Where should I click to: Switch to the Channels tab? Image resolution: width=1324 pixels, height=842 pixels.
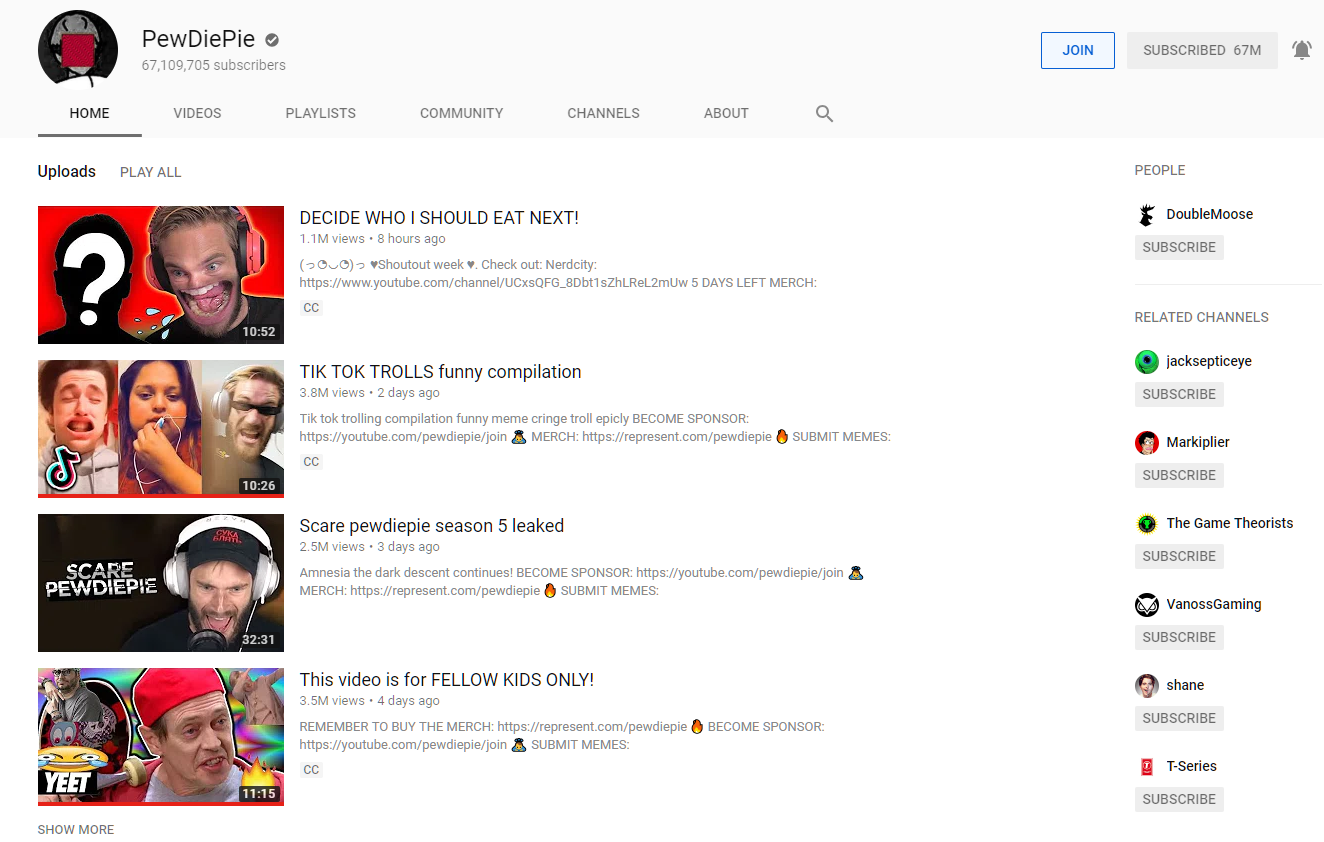(604, 113)
